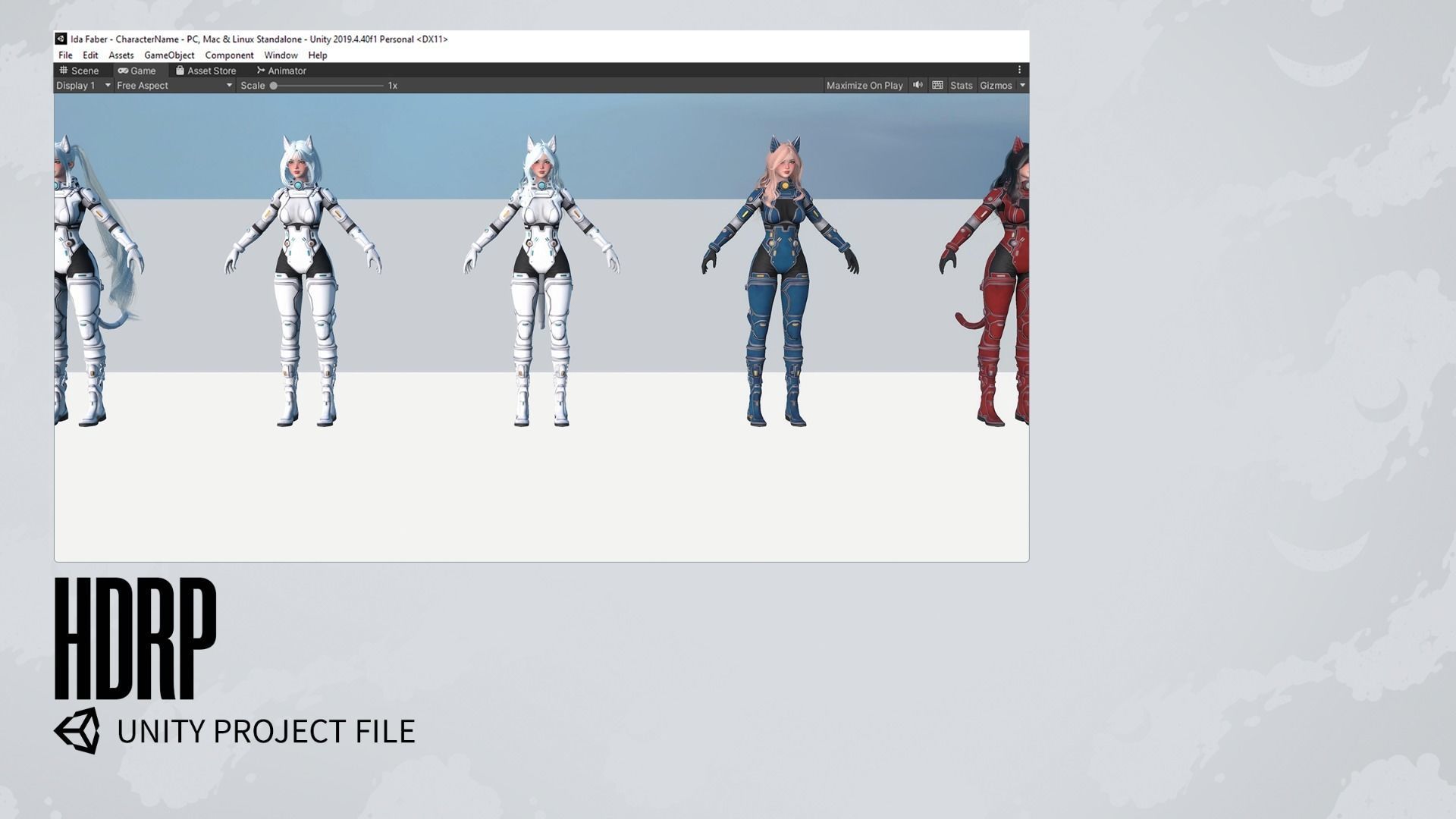This screenshot has height=819, width=1456.
Task: Open the three-dot panel options menu
Action: 1019,70
